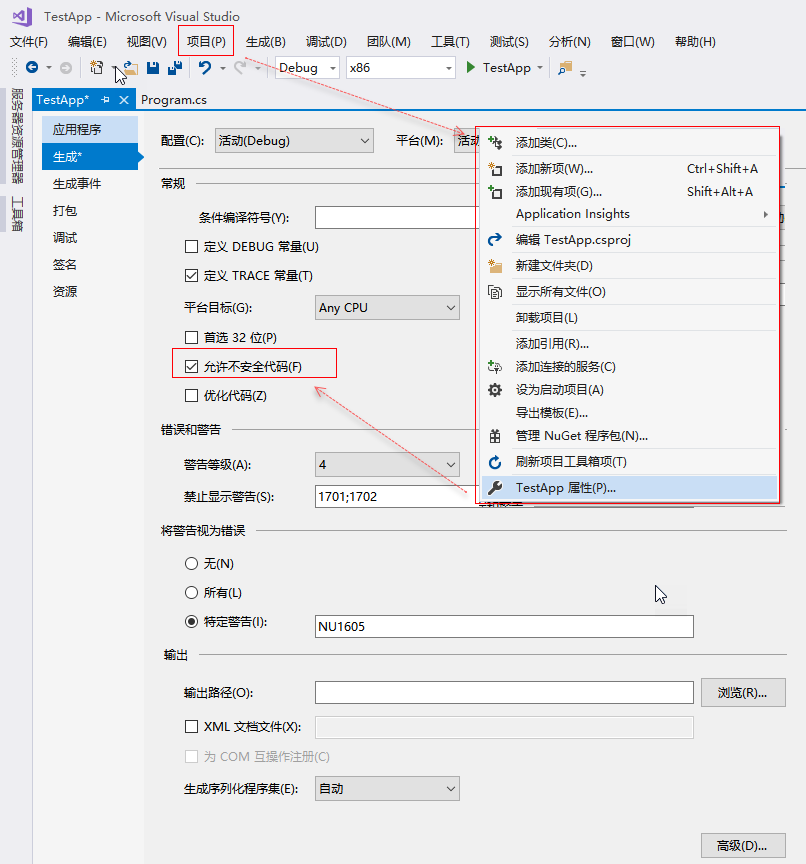Open the Any CPU platform target dropdown

point(387,307)
